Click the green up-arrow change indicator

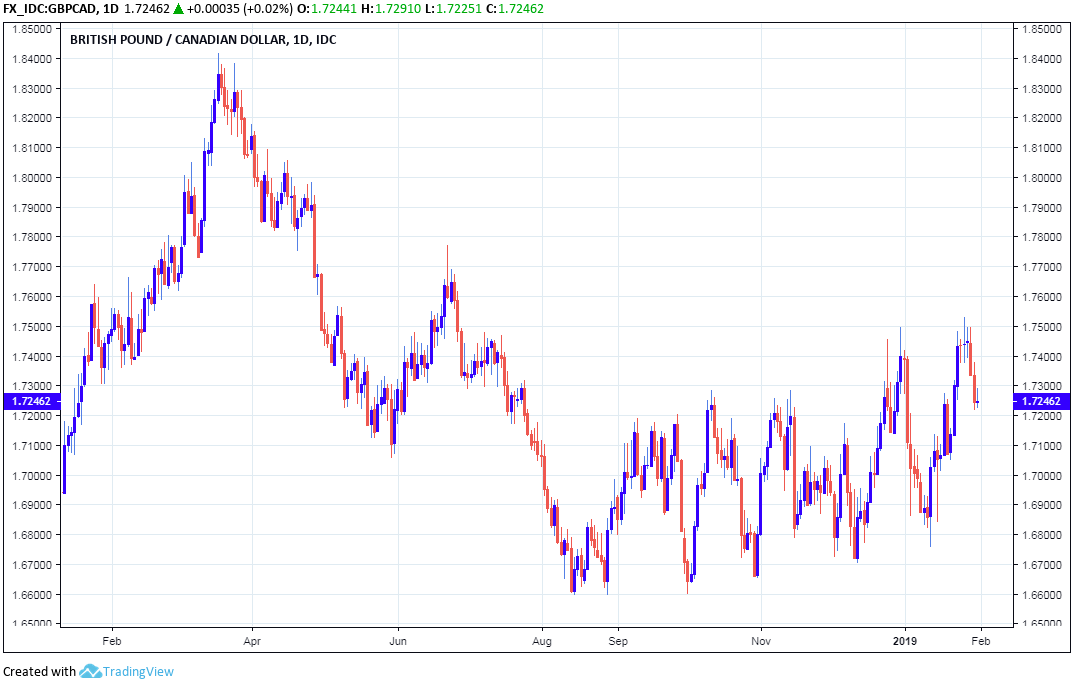pyautogui.click(x=179, y=8)
